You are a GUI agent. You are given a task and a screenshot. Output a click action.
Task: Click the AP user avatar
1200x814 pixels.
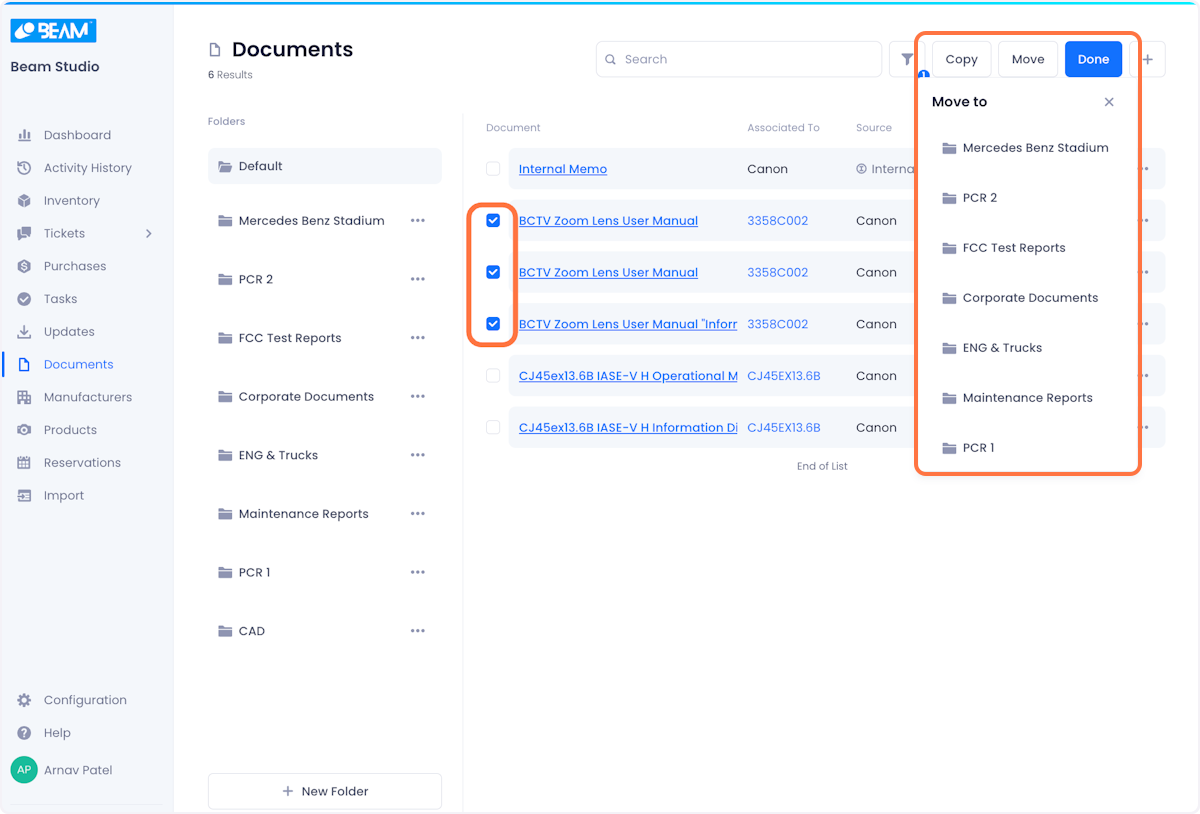pos(23,770)
